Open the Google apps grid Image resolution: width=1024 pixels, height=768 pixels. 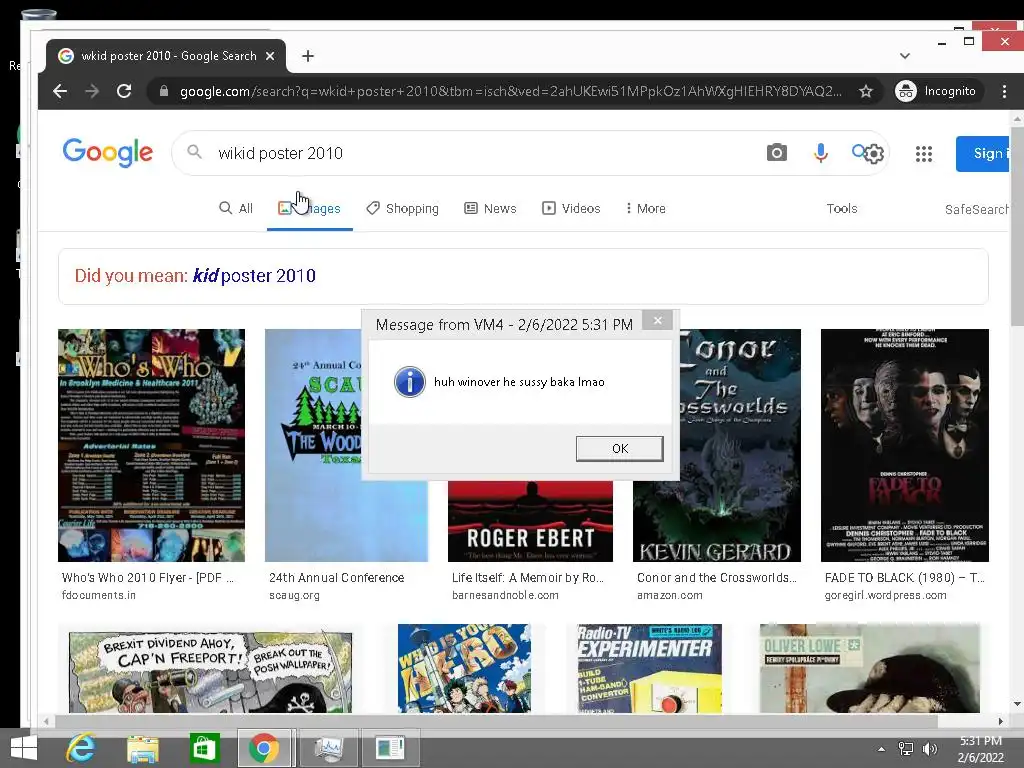click(x=923, y=154)
